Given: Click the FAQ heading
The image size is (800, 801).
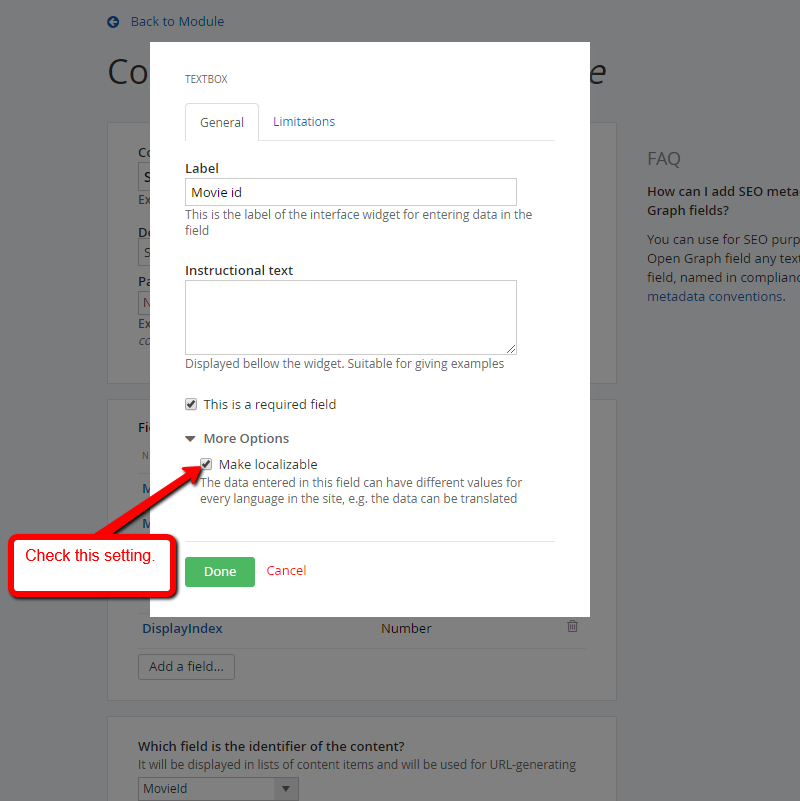Looking at the screenshot, I should click(x=664, y=159).
